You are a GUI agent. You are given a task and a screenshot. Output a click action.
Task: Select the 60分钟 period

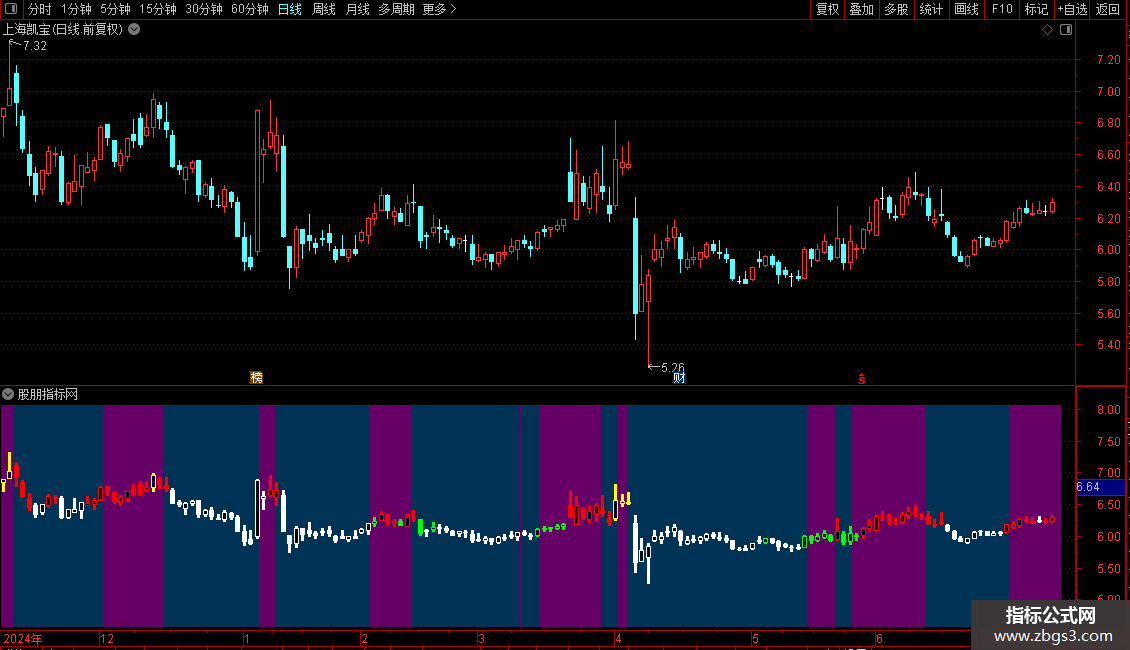[x=249, y=9]
